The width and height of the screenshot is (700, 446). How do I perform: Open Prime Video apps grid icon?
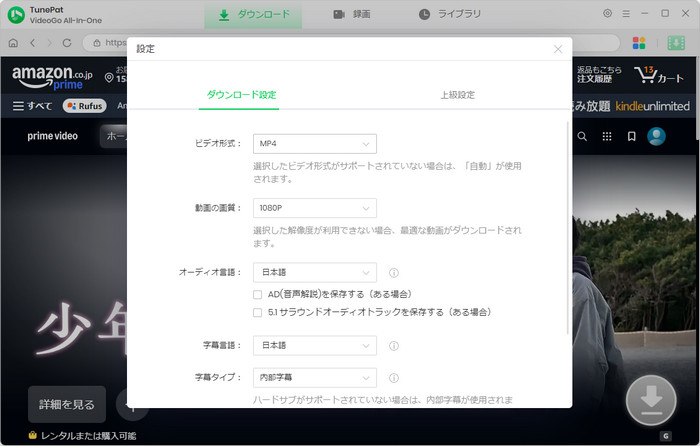(x=607, y=136)
